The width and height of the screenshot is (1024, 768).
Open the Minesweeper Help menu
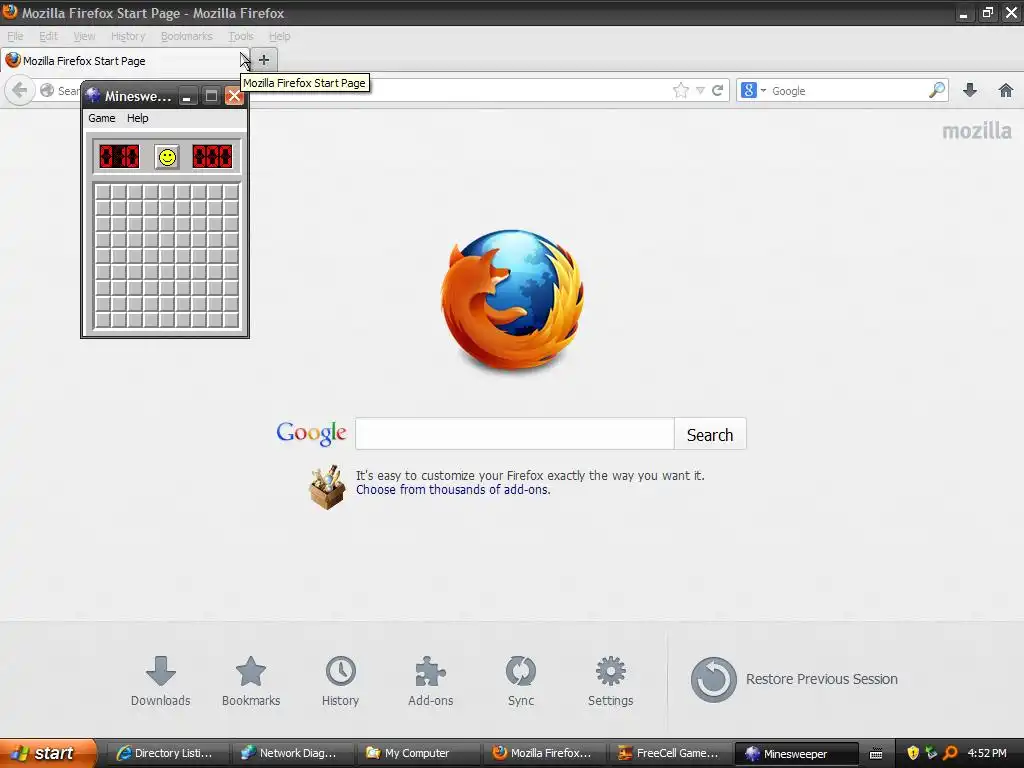[x=138, y=118]
